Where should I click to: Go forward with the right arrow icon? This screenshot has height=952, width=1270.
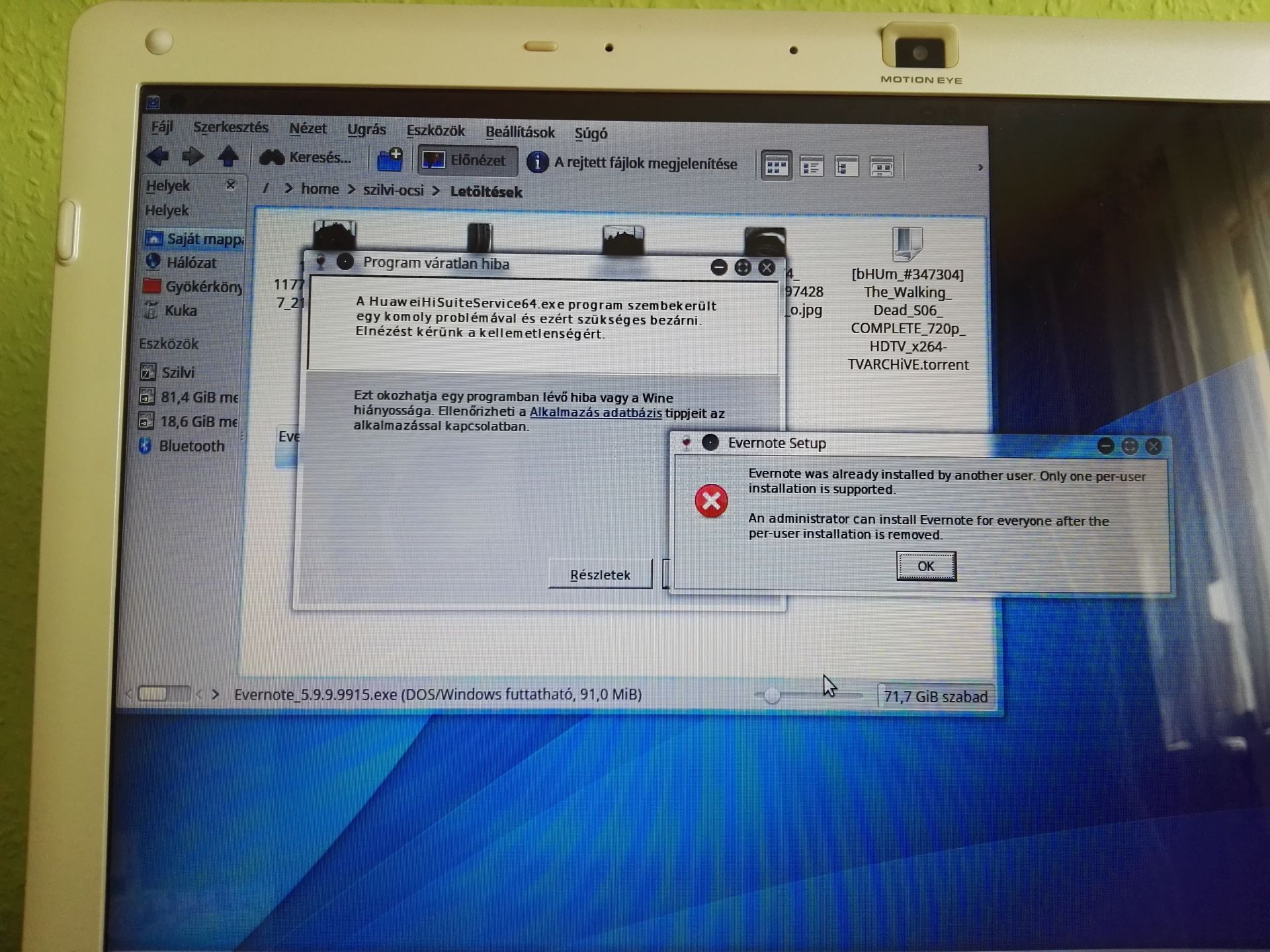click(192, 156)
